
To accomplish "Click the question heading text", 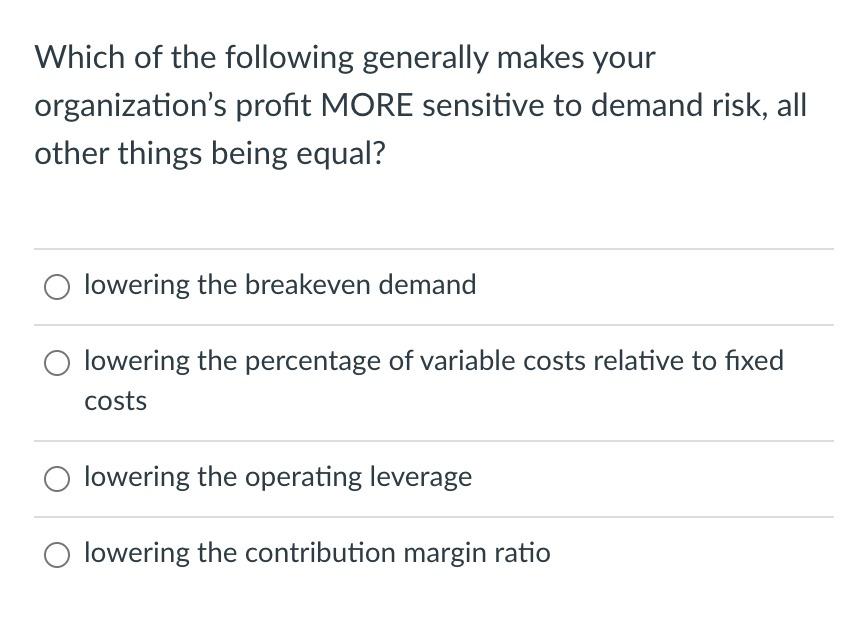I will pyautogui.click(x=420, y=104).
